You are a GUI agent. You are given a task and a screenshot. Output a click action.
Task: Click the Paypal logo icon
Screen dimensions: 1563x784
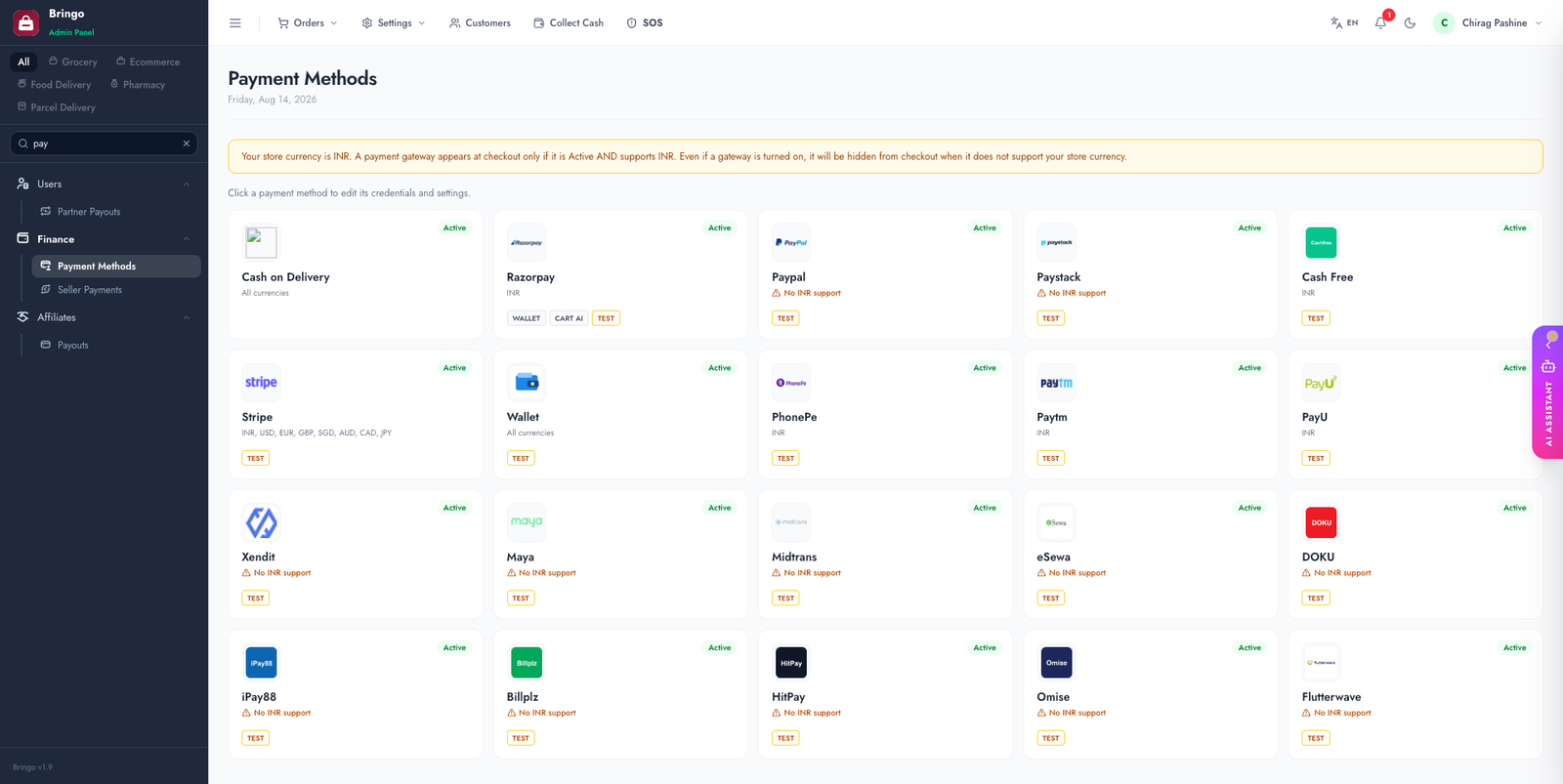[x=791, y=242]
